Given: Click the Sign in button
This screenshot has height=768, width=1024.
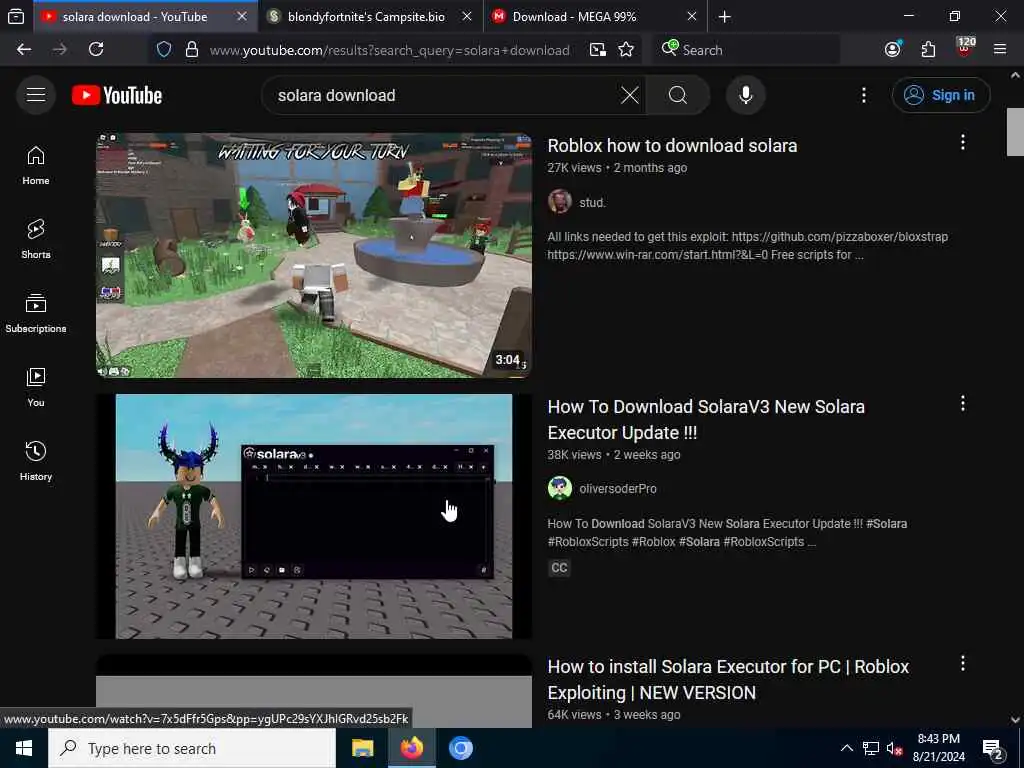Looking at the screenshot, I should click(940, 95).
